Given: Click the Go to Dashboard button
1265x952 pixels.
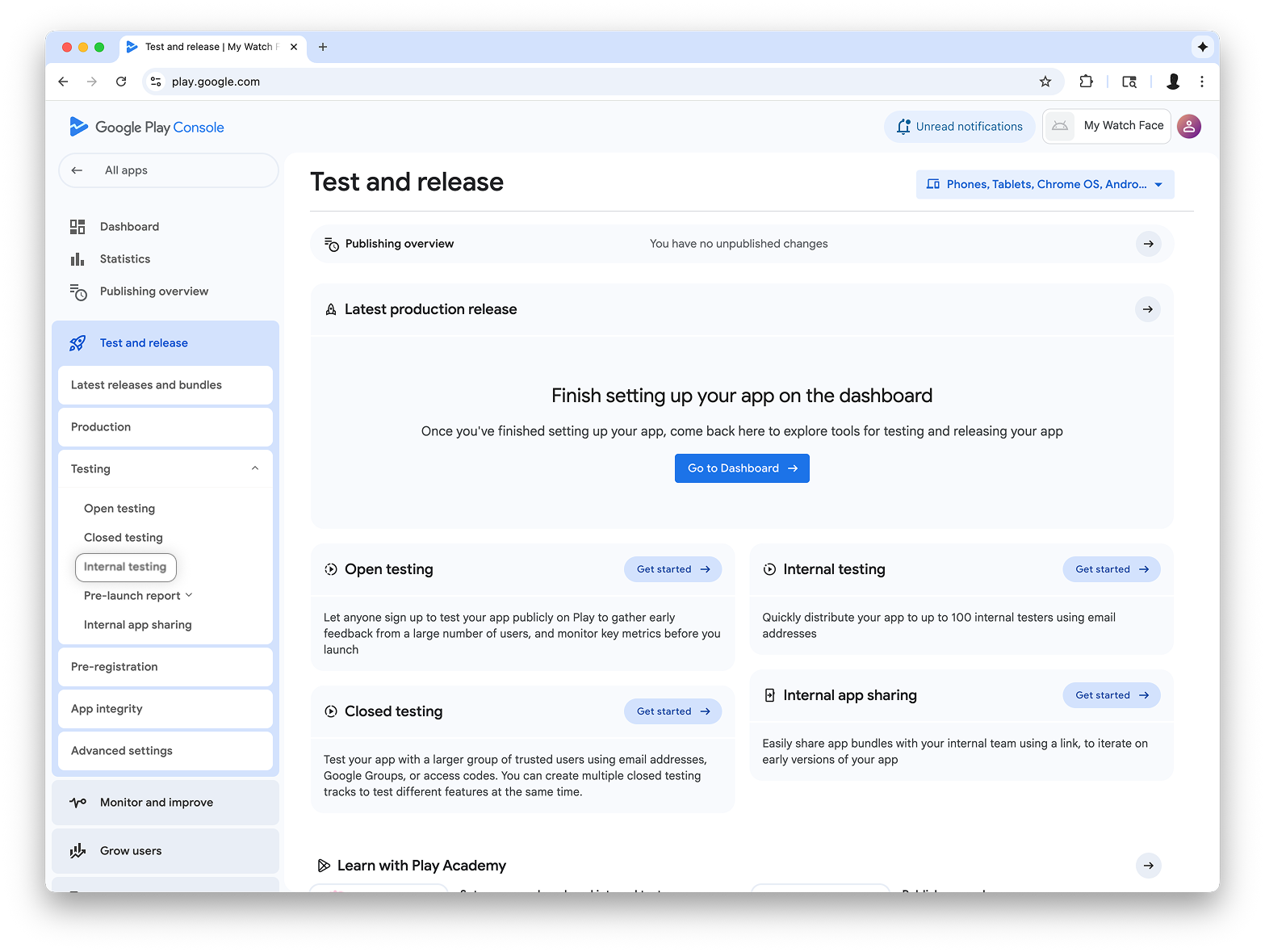Looking at the screenshot, I should click(741, 468).
